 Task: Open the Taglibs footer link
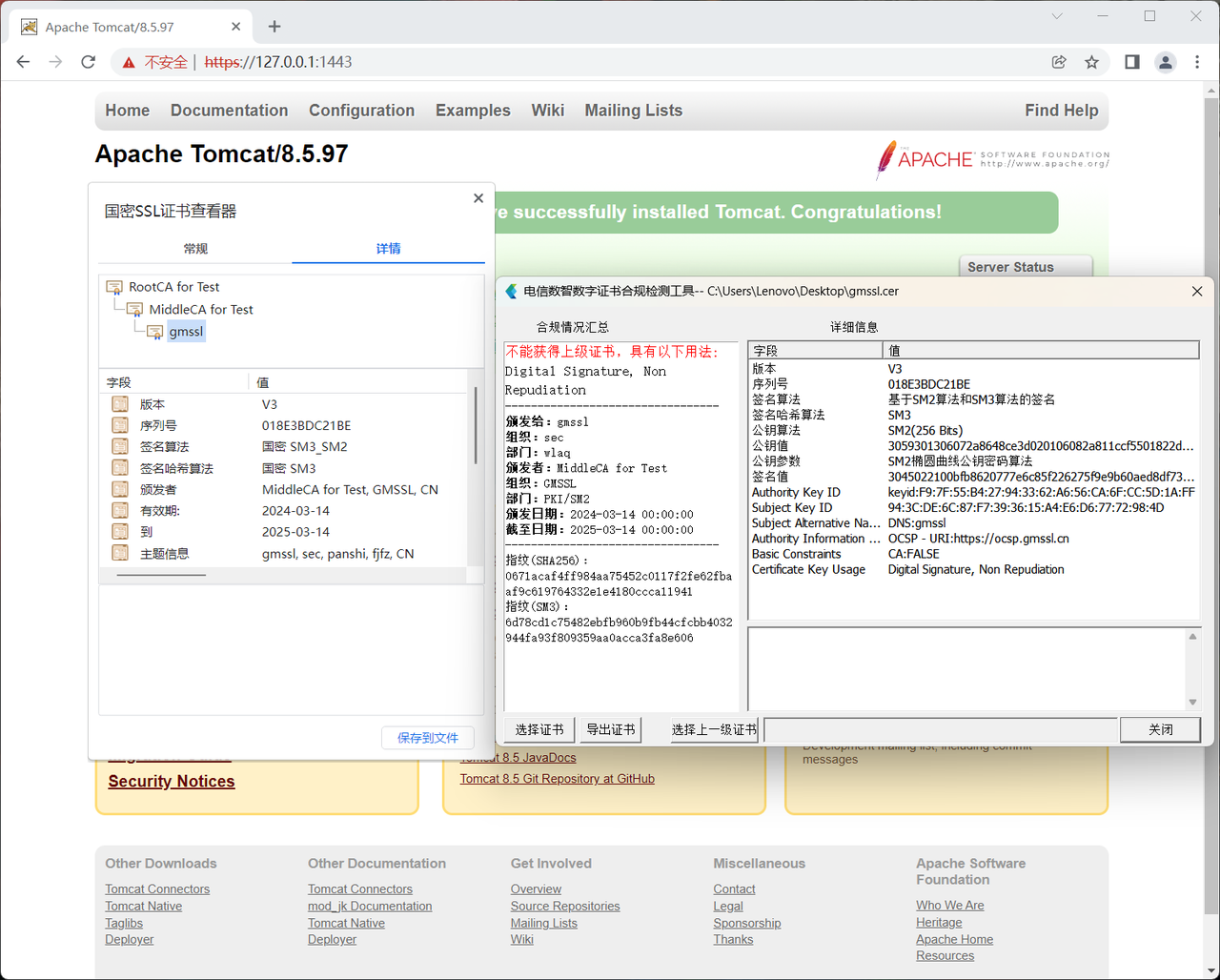[124, 923]
